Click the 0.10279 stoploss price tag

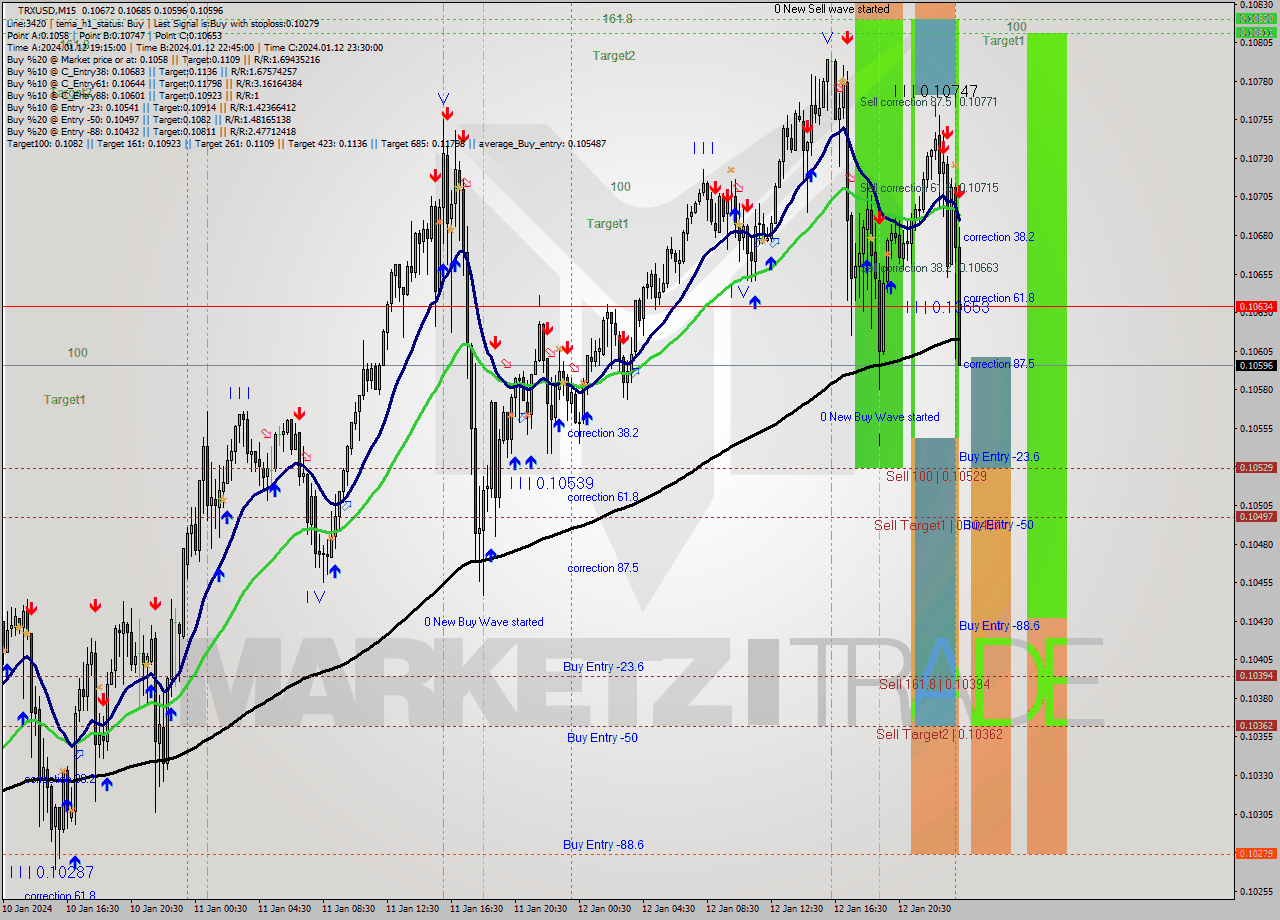pyautogui.click(x=1256, y=854)
